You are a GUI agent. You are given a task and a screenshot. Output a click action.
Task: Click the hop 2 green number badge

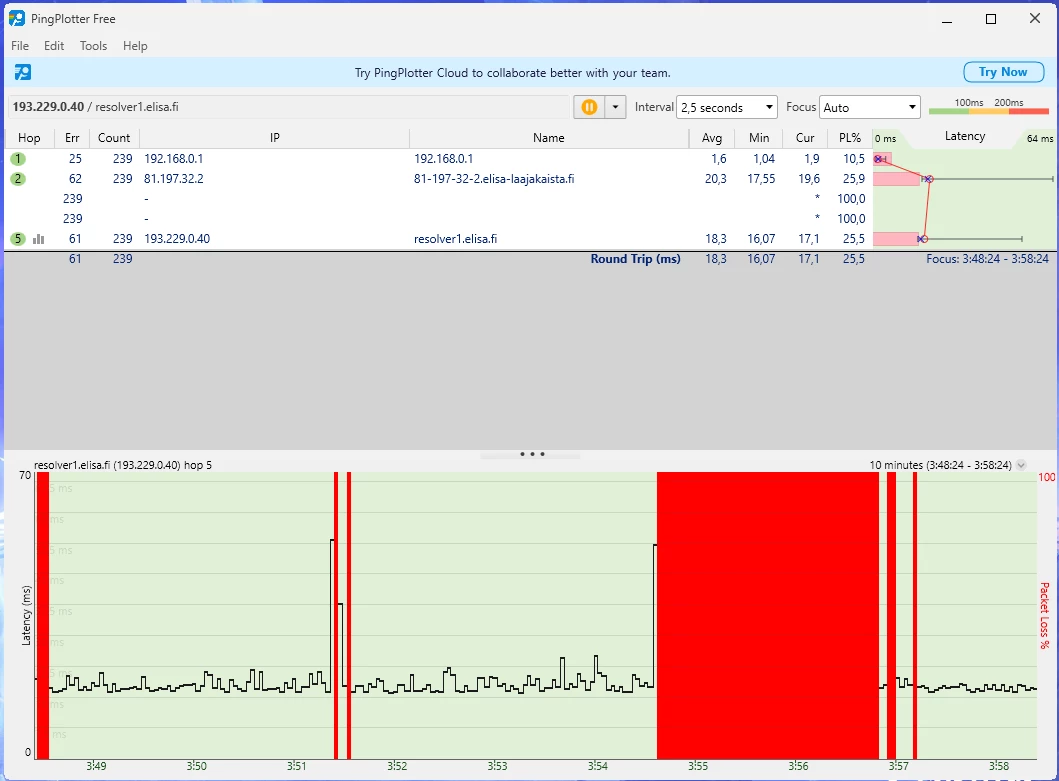pos(18,179)
